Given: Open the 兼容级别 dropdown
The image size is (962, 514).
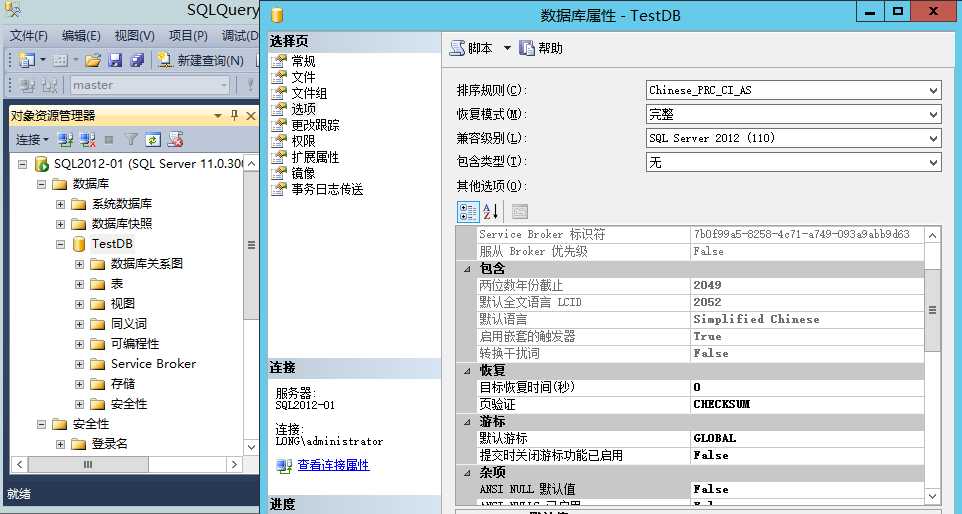Looking at the screenshot, I should pos(933,138).
